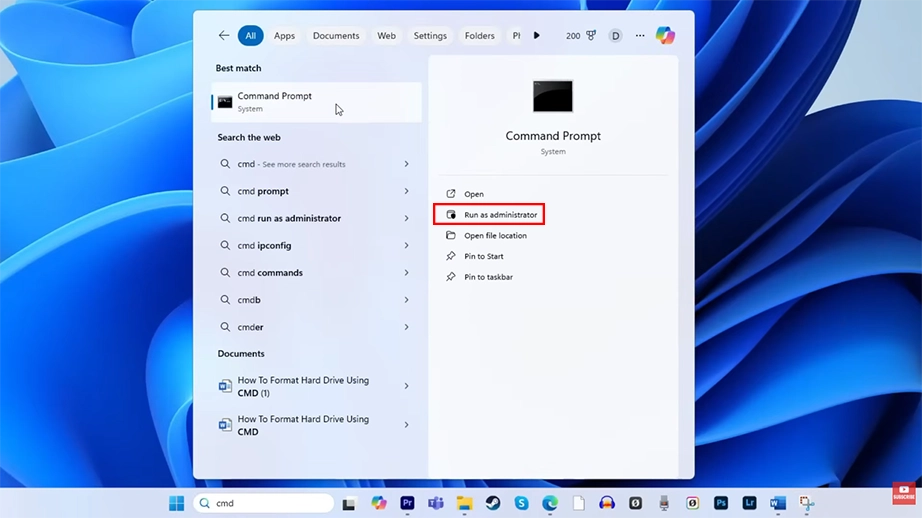This screenshot has width=922, height=518.
Task: Open document 'How To Format Hard Drive Using CMD (1)'
Action: pos(316,386)
